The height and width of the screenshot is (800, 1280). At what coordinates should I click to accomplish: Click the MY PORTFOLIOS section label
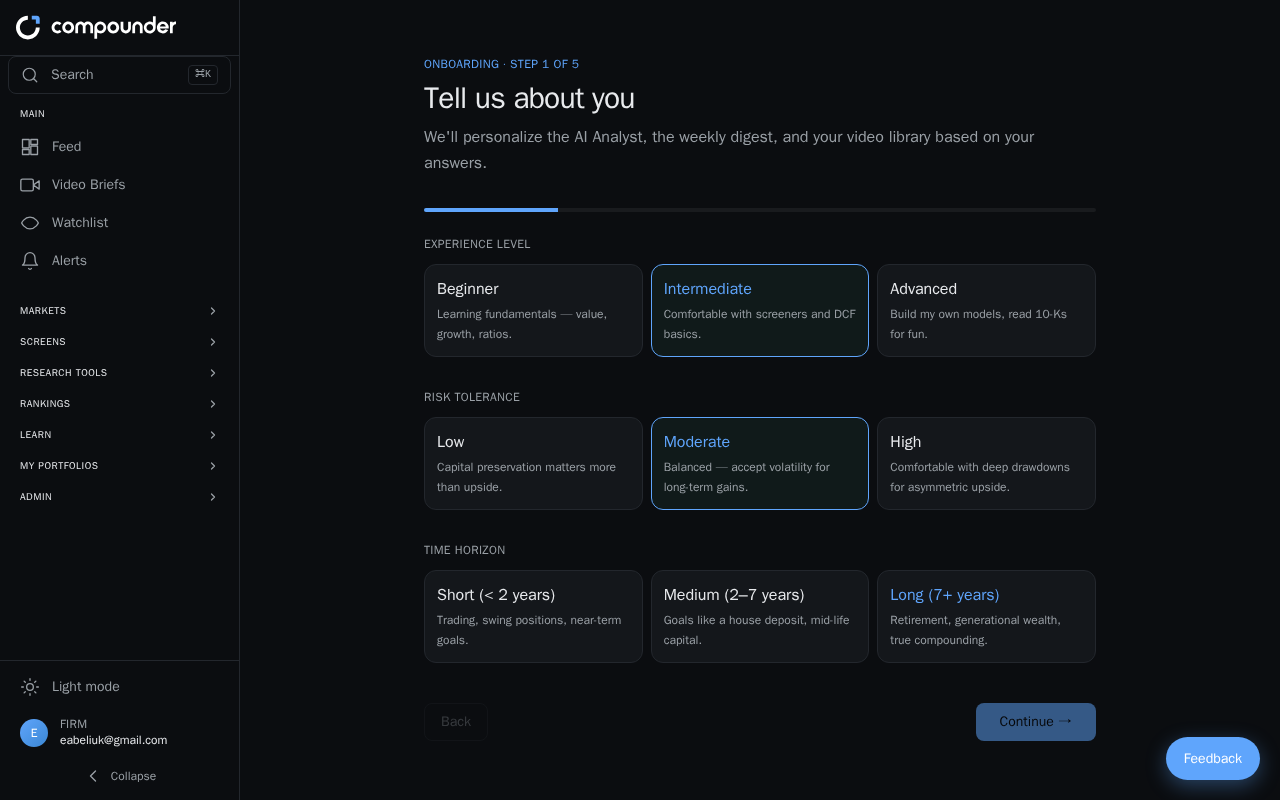point(59,466)
